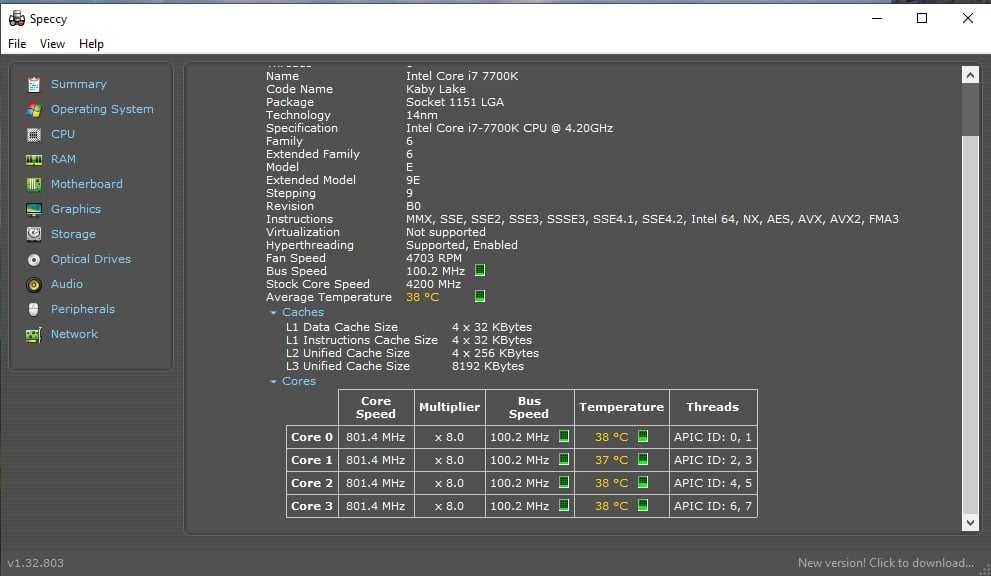Show the Audio section
Viewport: 991px width, 578px height.
(67, 284)
